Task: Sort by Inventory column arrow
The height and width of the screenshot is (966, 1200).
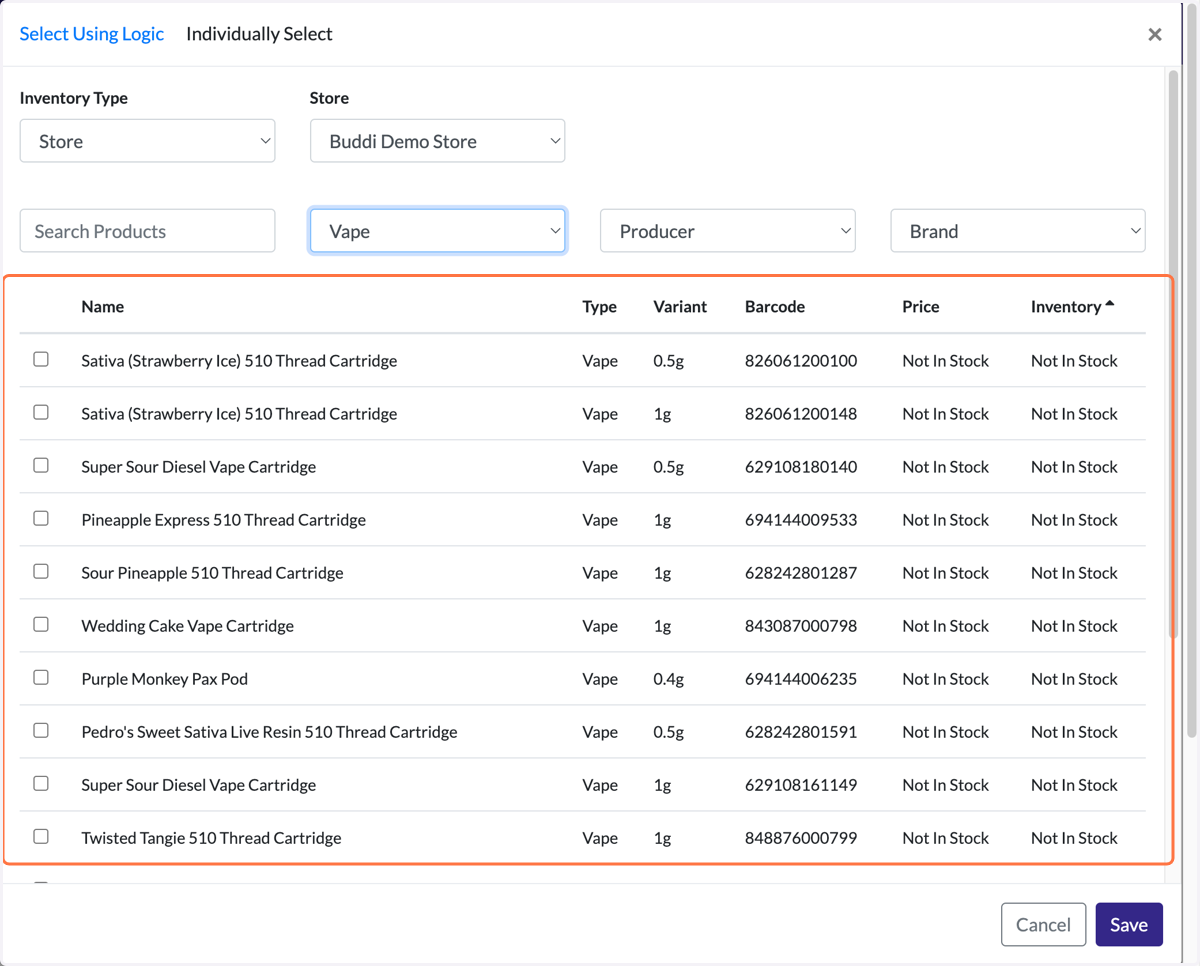Action: pyautogui.click(x=1109, y=305)
